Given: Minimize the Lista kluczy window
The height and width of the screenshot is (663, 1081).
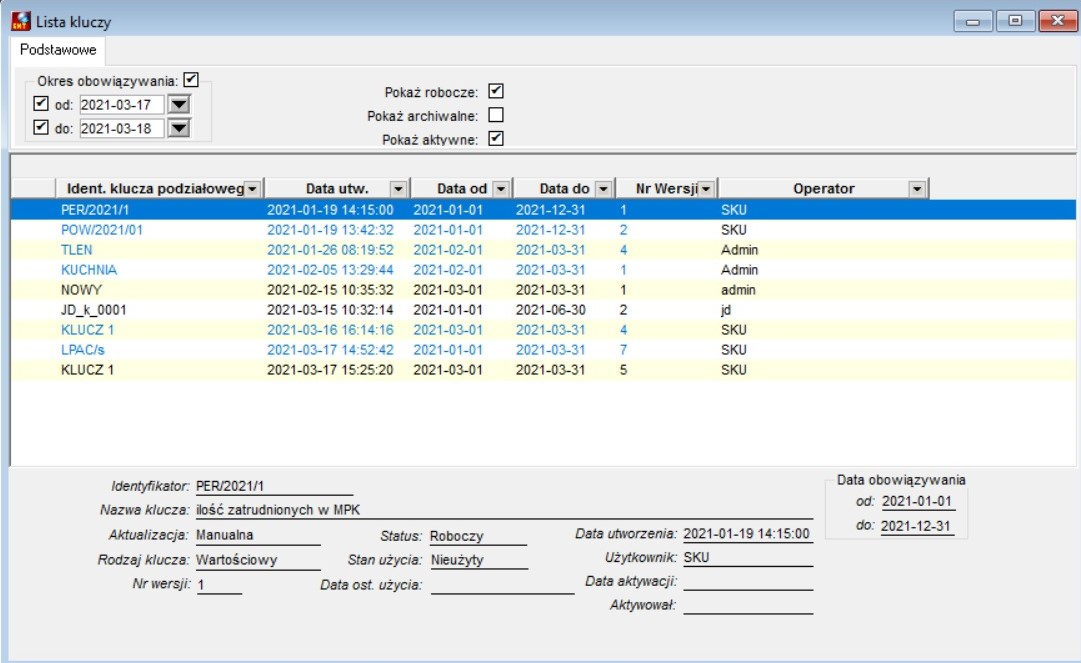Looking at the screenshot, I should point(973,21).
